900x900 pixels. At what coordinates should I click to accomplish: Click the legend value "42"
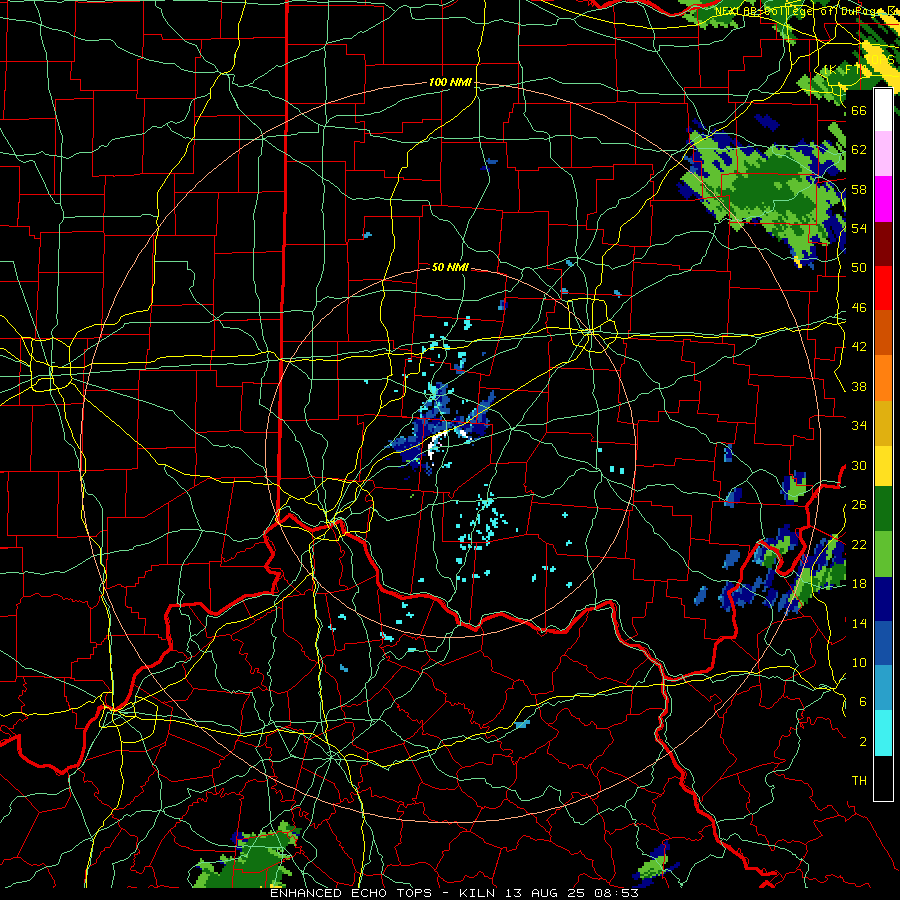(859, 347)
